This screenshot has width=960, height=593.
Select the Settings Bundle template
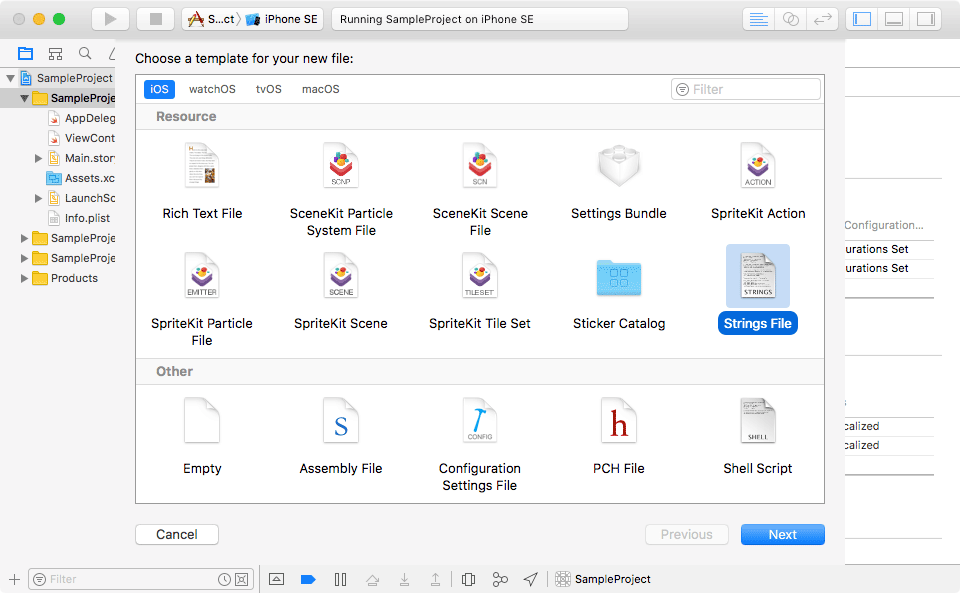pos(619,181)
